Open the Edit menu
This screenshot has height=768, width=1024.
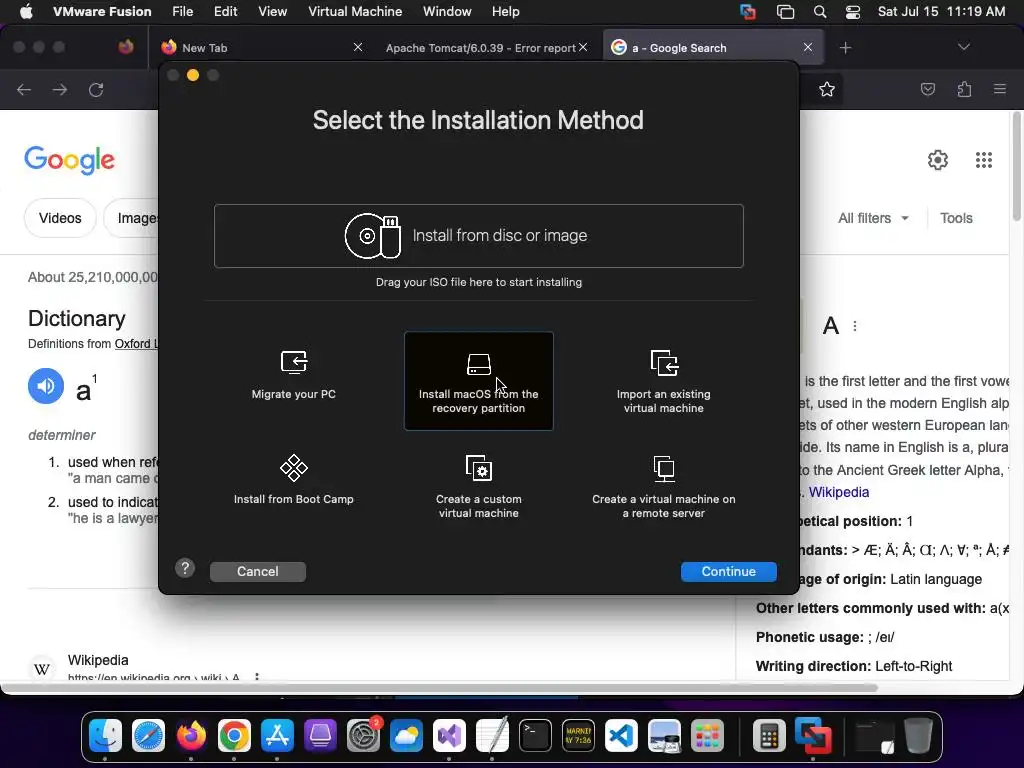click(x=225, y=12)
